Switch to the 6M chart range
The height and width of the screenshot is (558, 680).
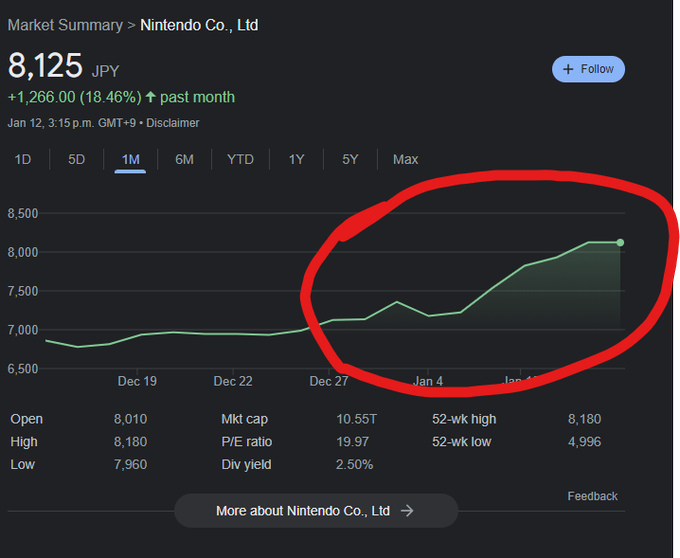[184, 159]
